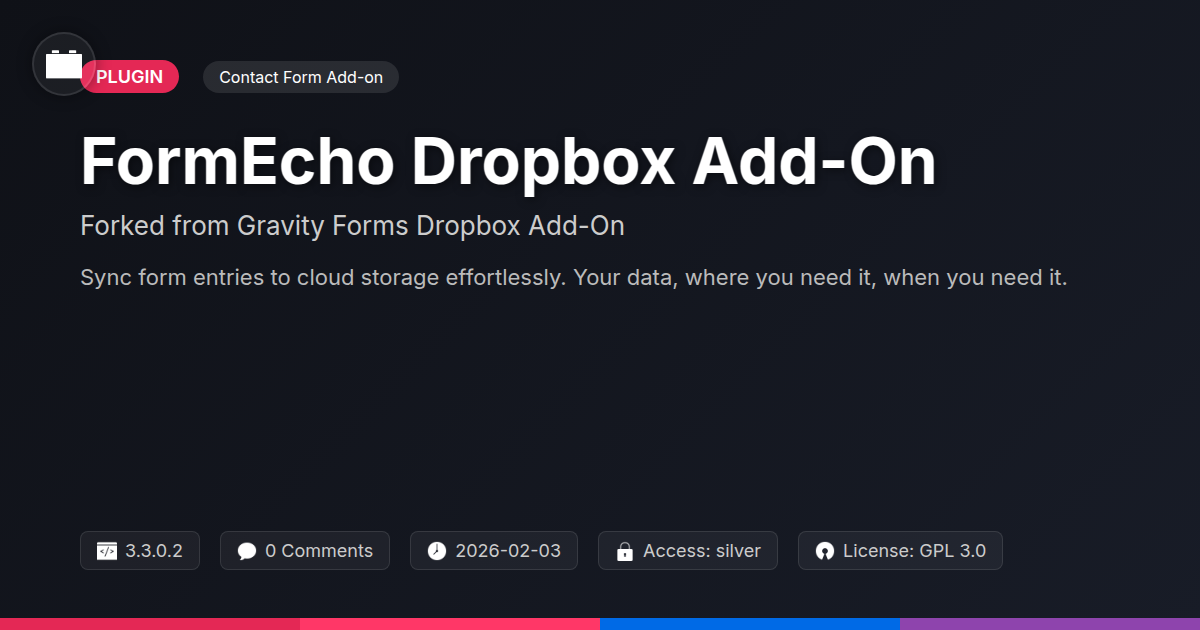Viewport: 1200px width, 630px height.
Task: Click the date 2026-02-03
Action: pos(508,551)
